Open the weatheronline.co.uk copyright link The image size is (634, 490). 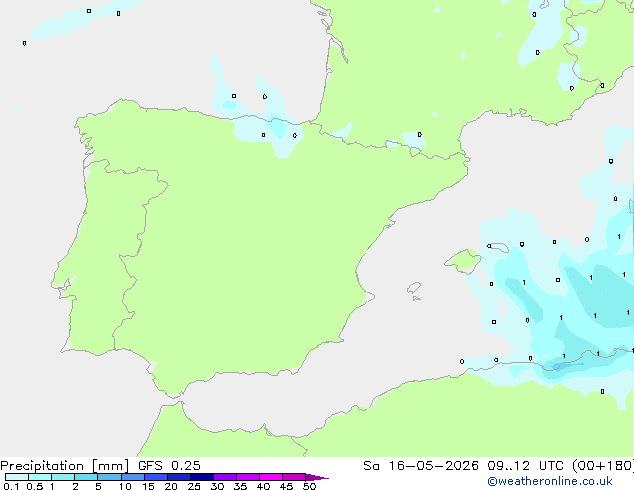[x=550, y=481]
